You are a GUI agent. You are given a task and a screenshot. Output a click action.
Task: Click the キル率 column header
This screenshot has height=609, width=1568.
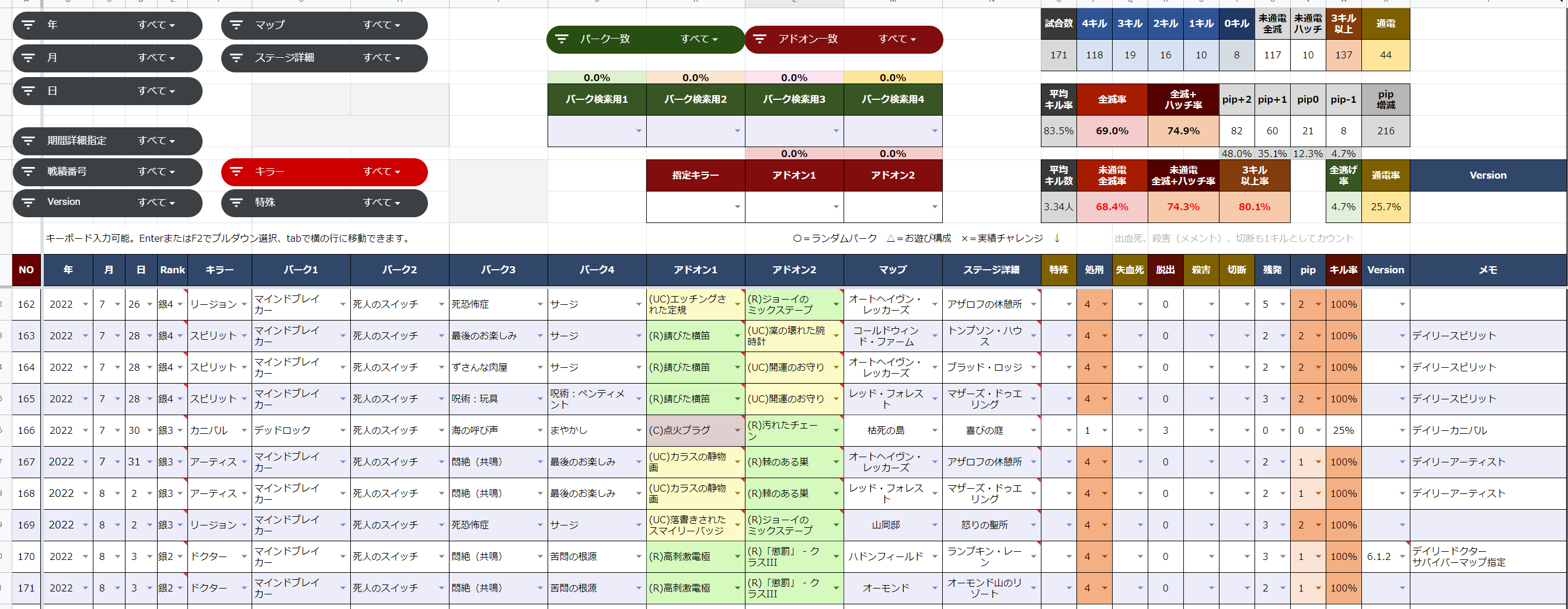(1343, 270)
